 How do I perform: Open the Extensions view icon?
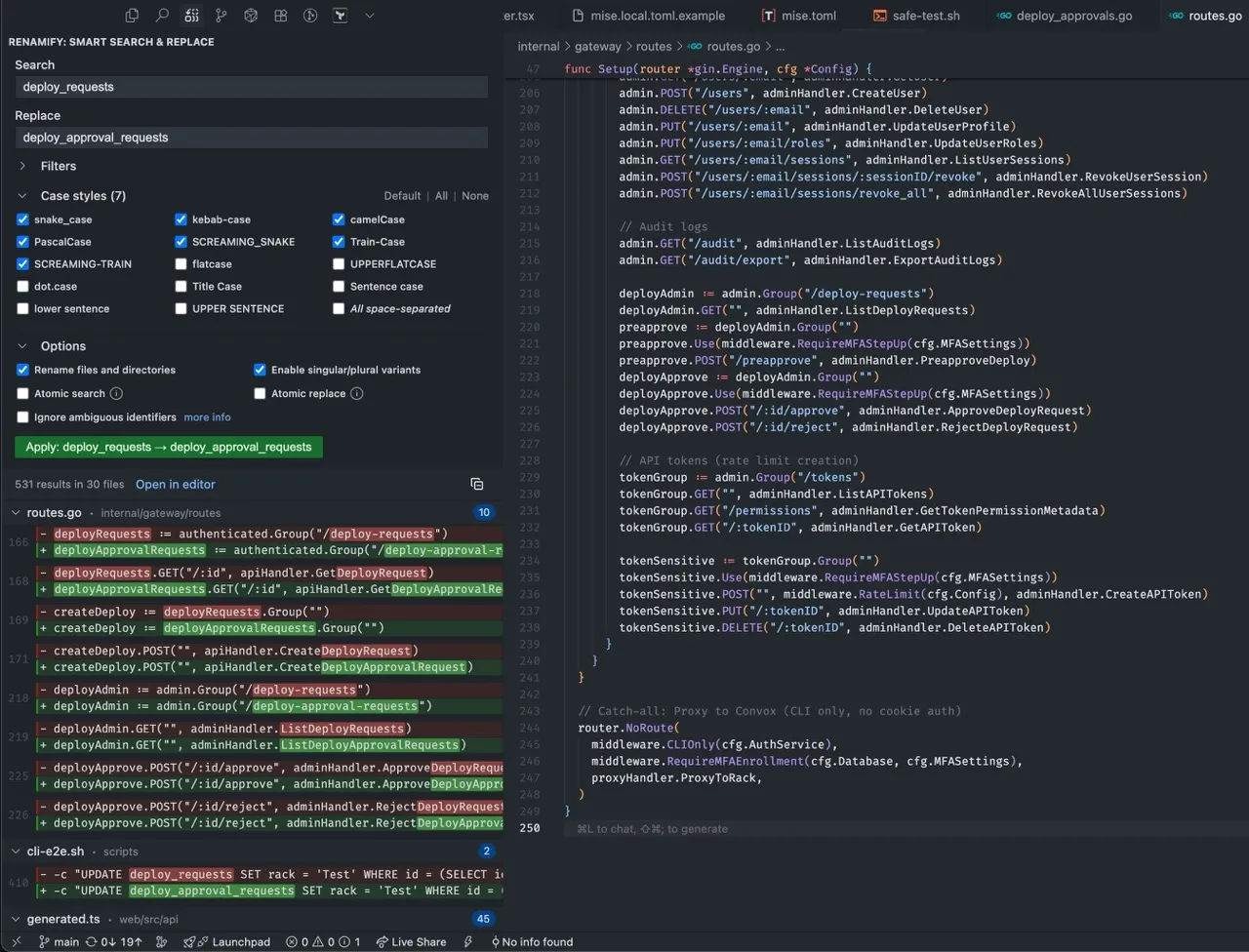[x=281, y=16]
